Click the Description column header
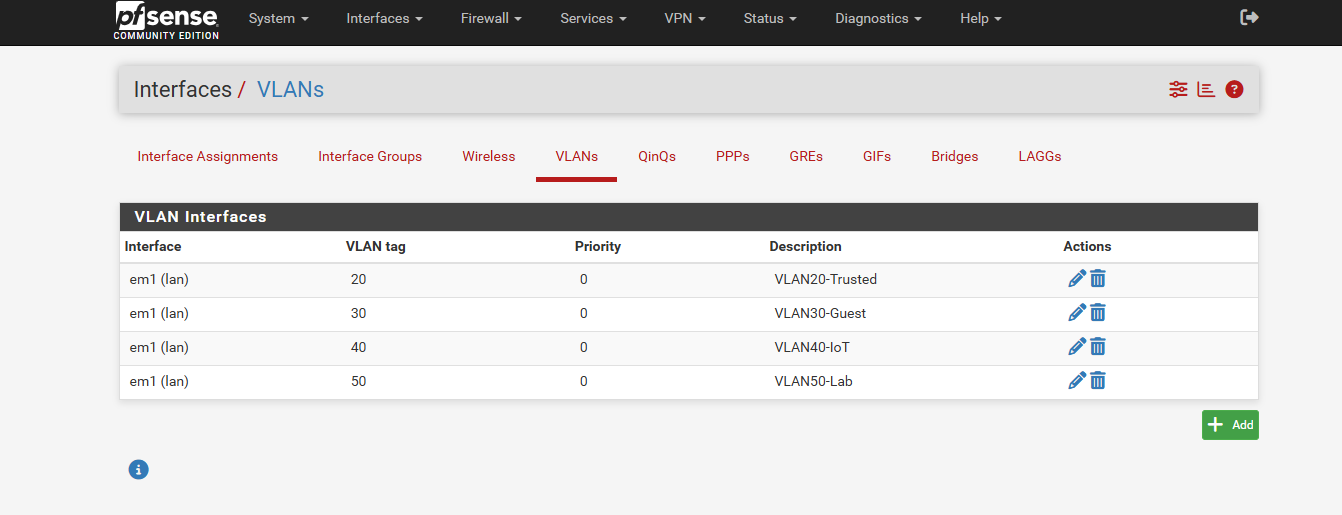 tap(805, 246)
